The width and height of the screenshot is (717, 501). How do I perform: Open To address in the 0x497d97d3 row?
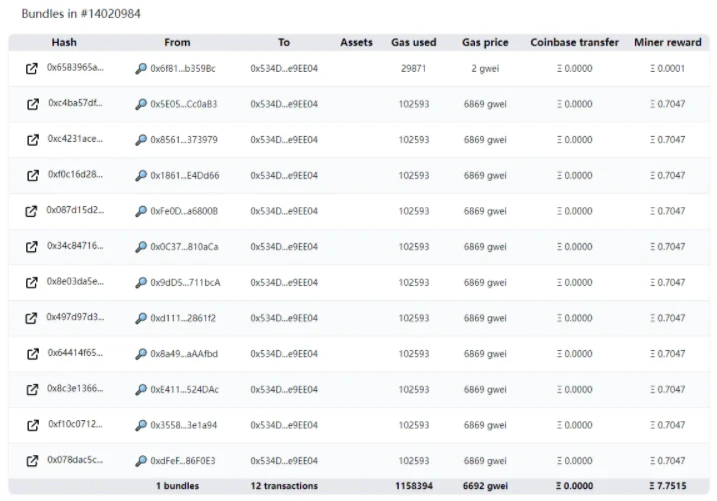[284, 318]
